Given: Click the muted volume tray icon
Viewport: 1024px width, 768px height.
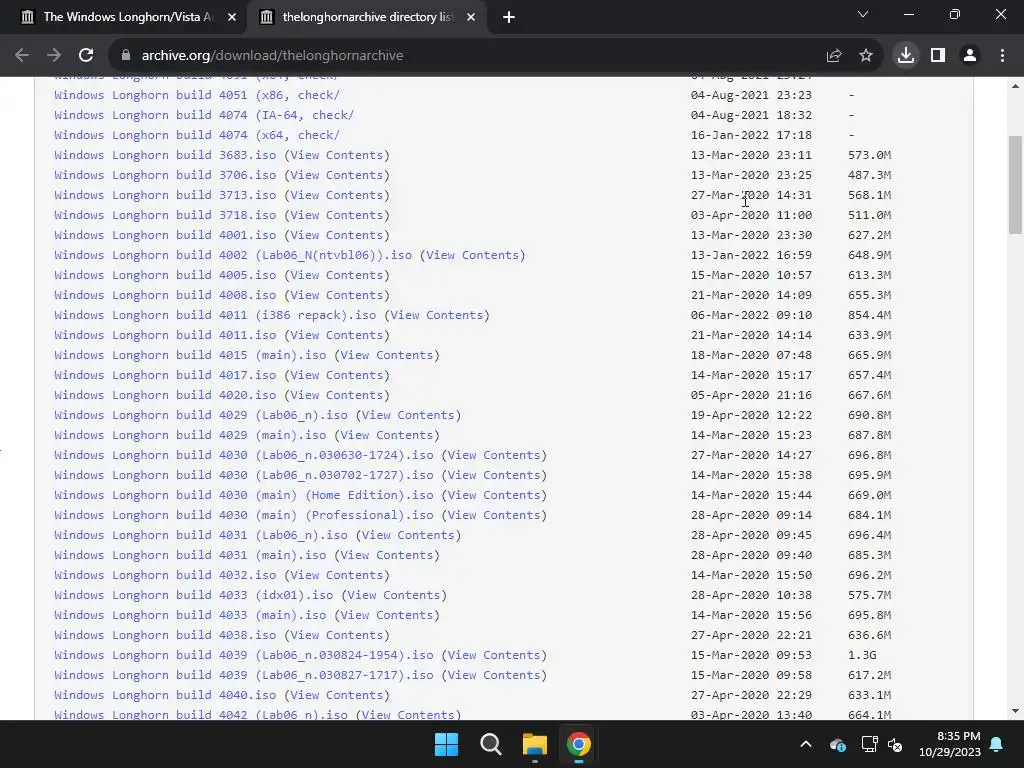Looking at the screenshot, I should point(895,744).
